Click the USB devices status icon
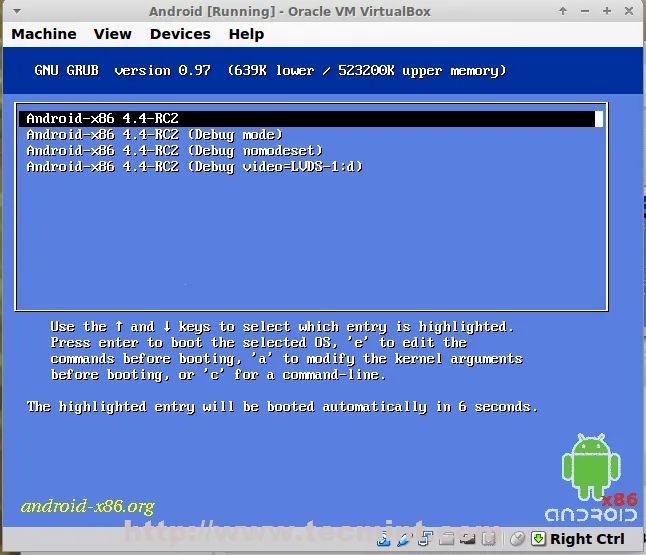 coord(405,539)
